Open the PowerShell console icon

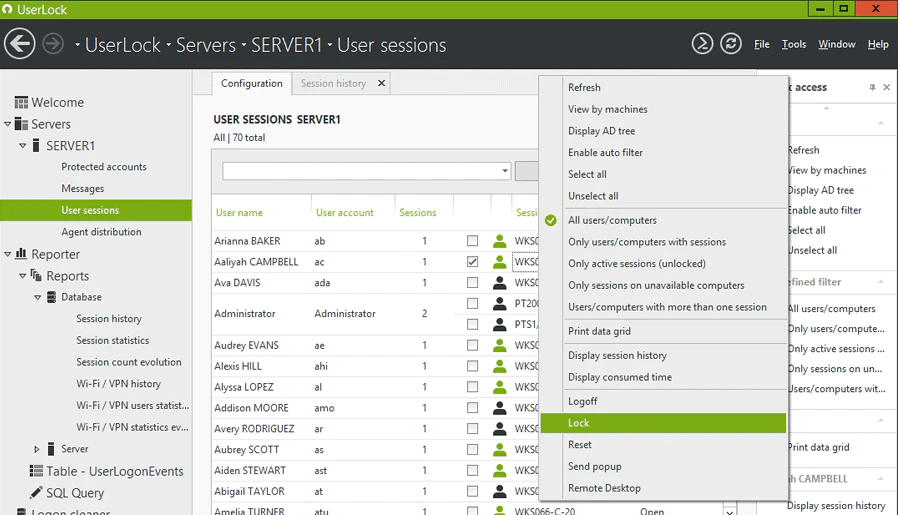(702, 44)
